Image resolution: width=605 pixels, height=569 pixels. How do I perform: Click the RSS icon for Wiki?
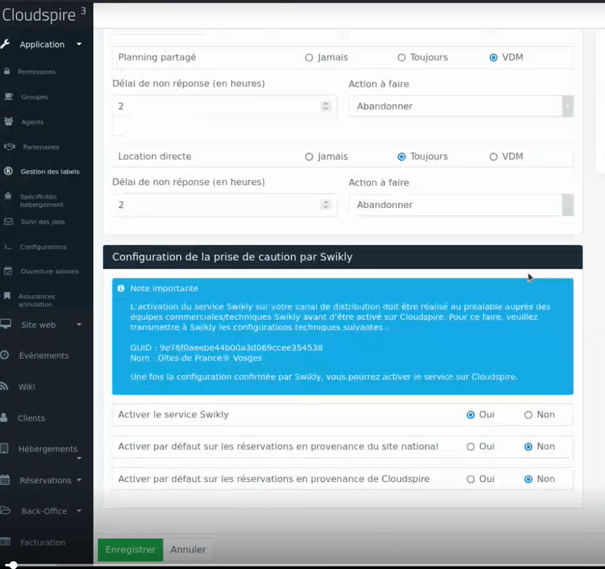pyautogui.click(x=4, y=386)
